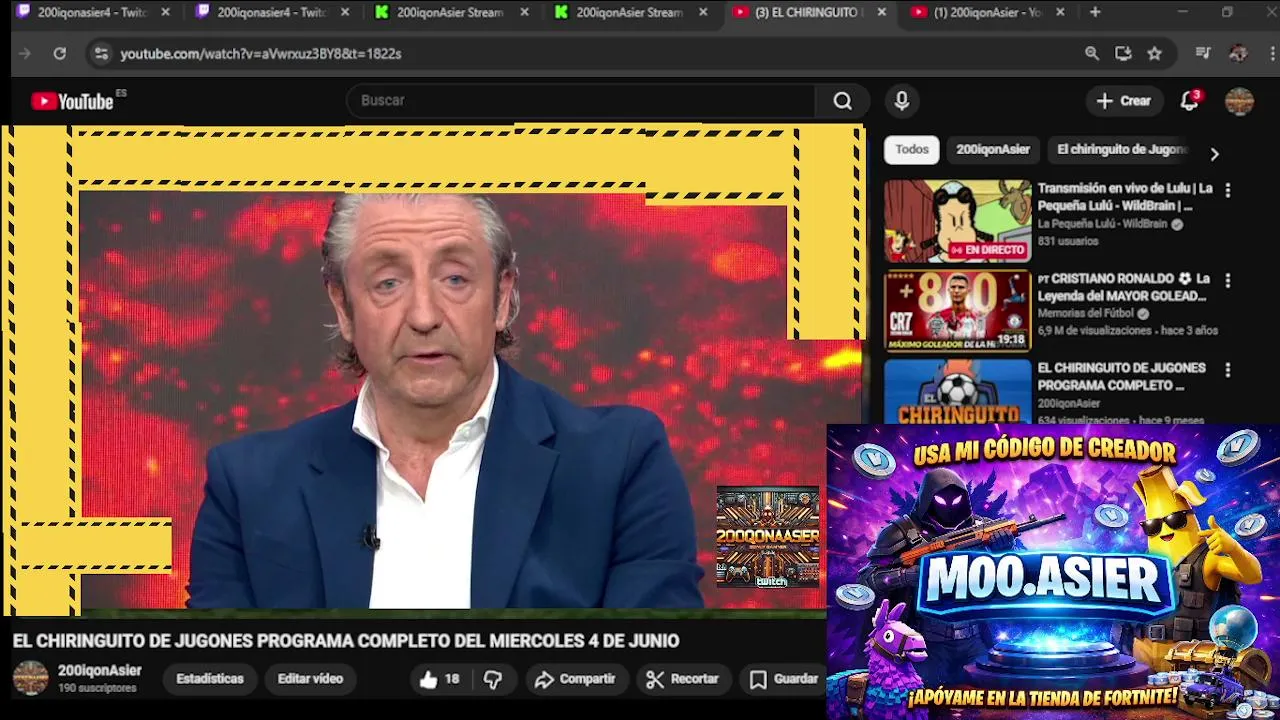Select the (3) EL CHIRINGUITO tab

(x=811, y=12)
